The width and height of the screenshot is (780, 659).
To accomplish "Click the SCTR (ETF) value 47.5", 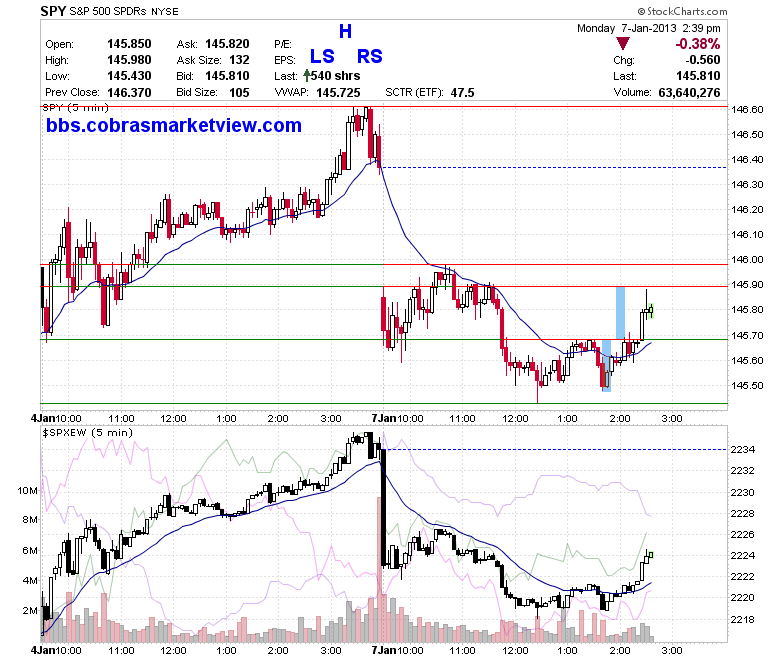I will [463, 93].
